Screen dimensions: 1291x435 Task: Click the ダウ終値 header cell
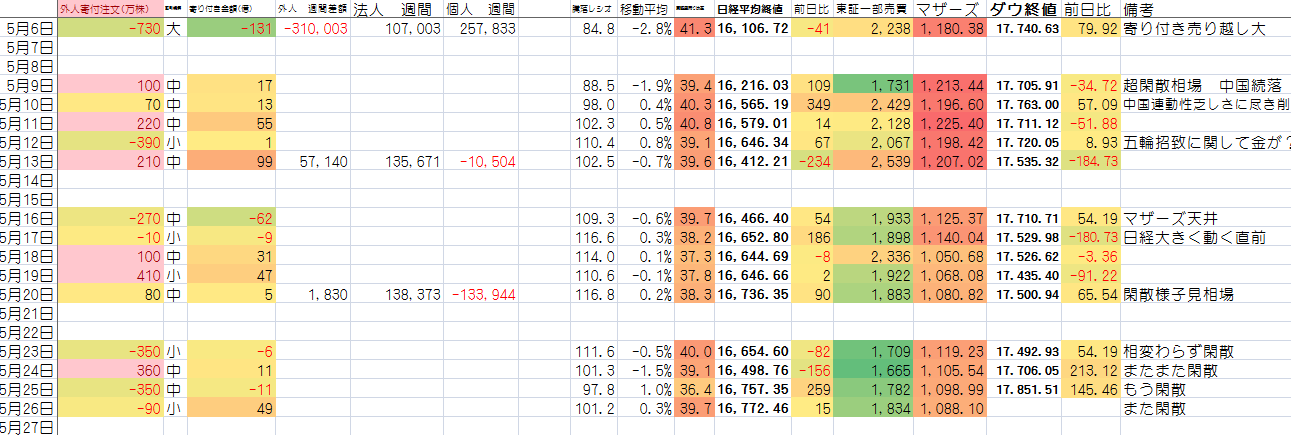[x=1023, y=9]
